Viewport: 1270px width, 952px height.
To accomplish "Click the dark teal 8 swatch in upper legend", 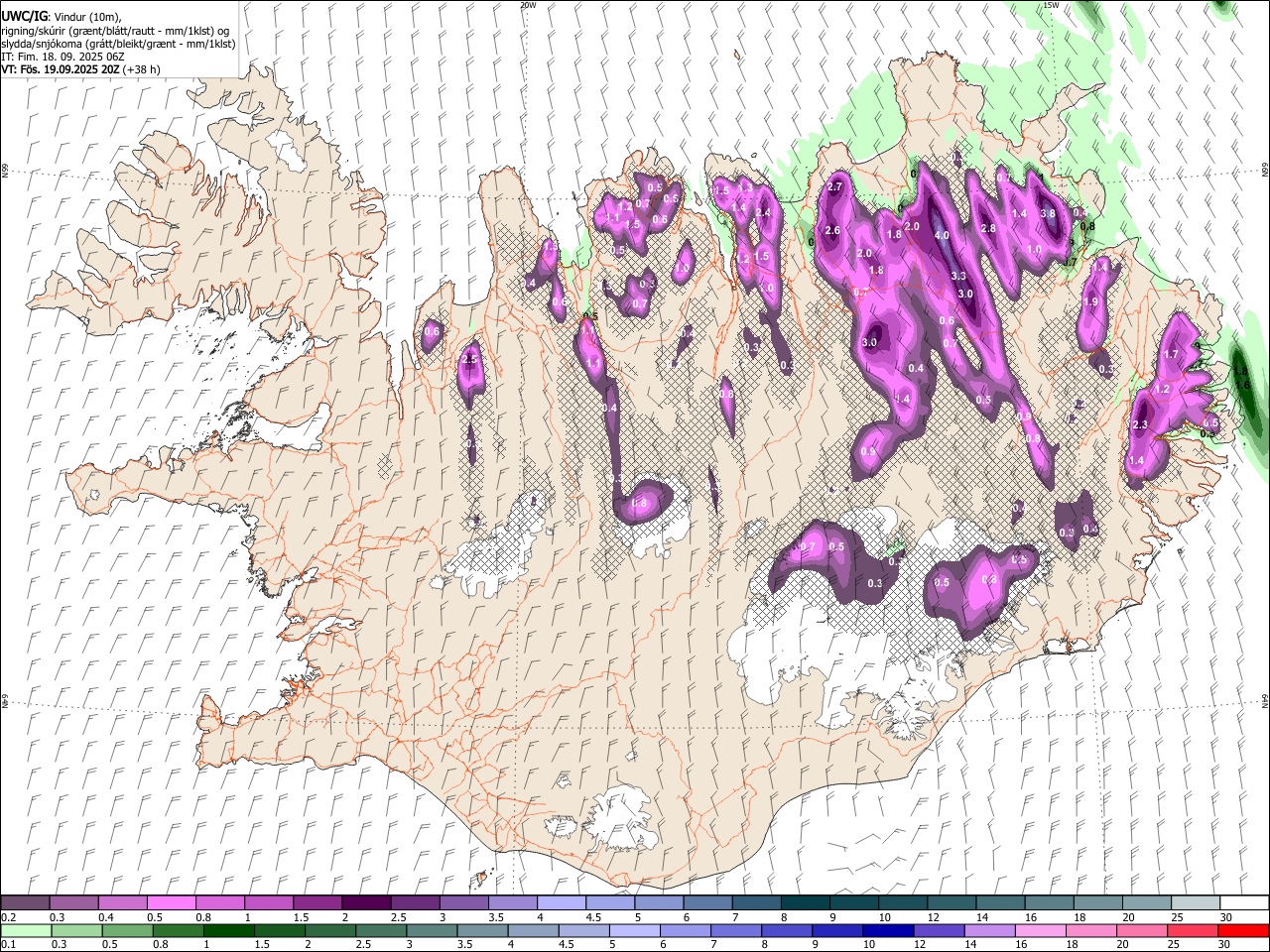I will pos(806,903).
